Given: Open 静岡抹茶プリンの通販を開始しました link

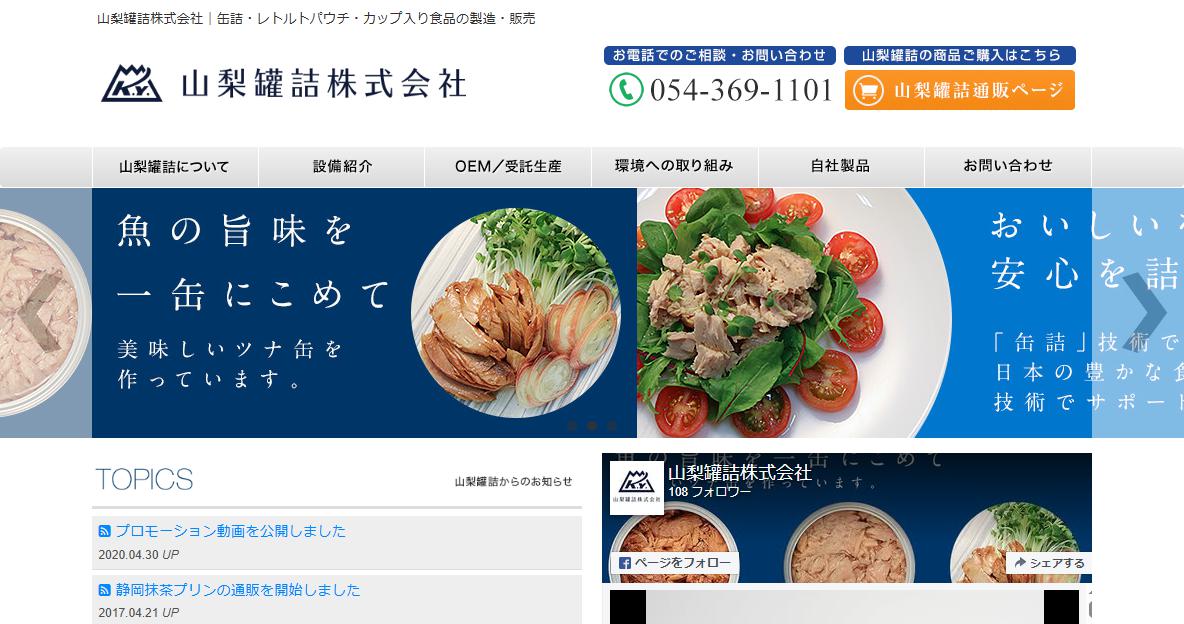Looking at the screenshot, I should [238, 590].
